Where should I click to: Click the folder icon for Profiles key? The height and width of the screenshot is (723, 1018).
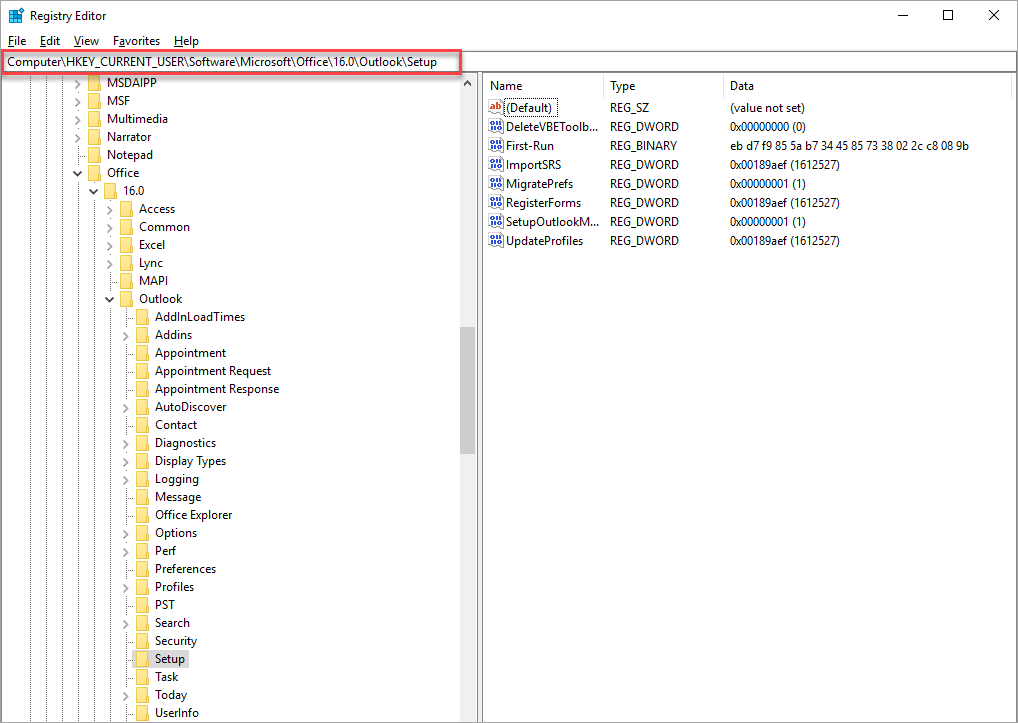142,587
